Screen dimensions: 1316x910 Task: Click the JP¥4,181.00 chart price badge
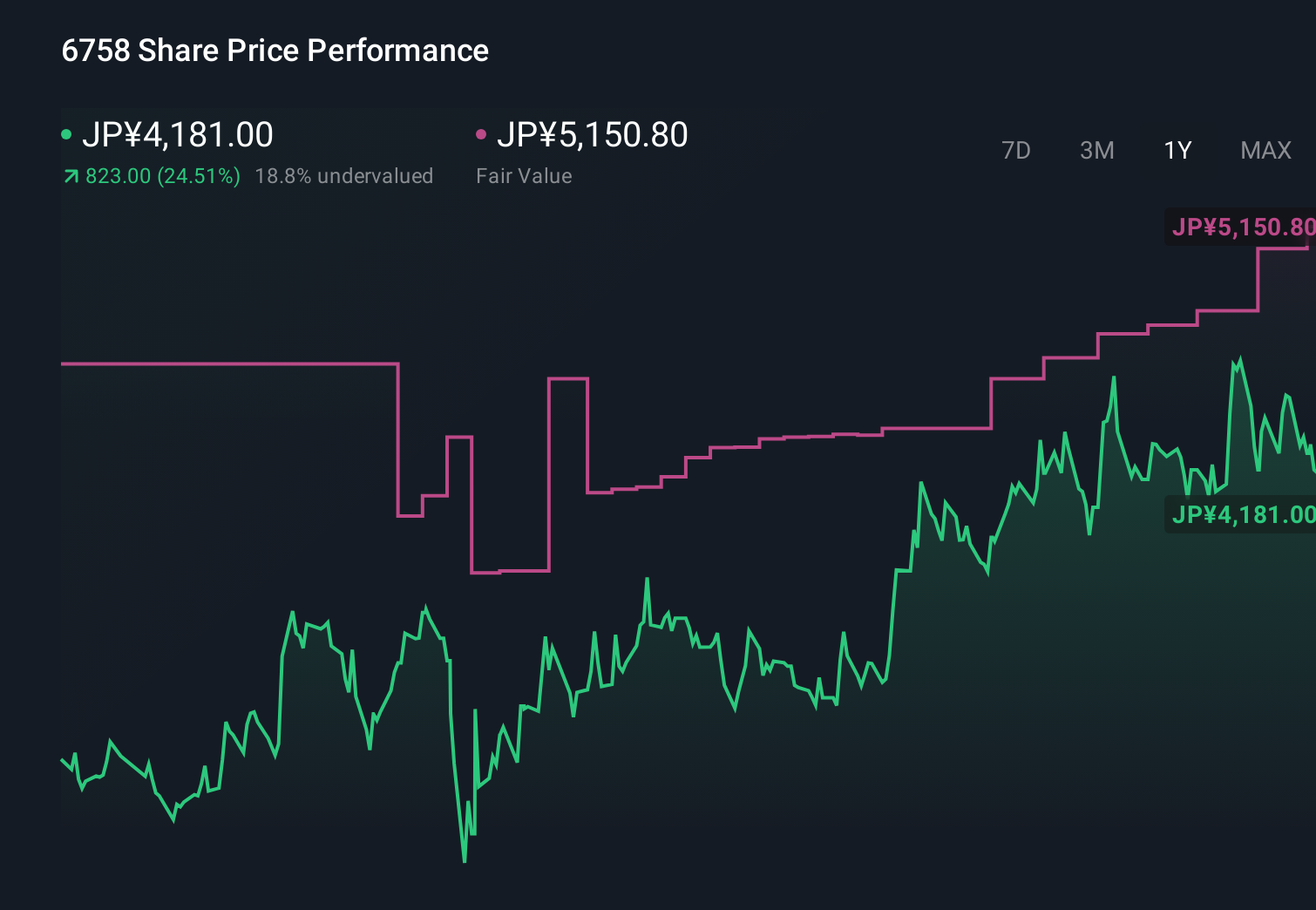(x=1241, y=515)
